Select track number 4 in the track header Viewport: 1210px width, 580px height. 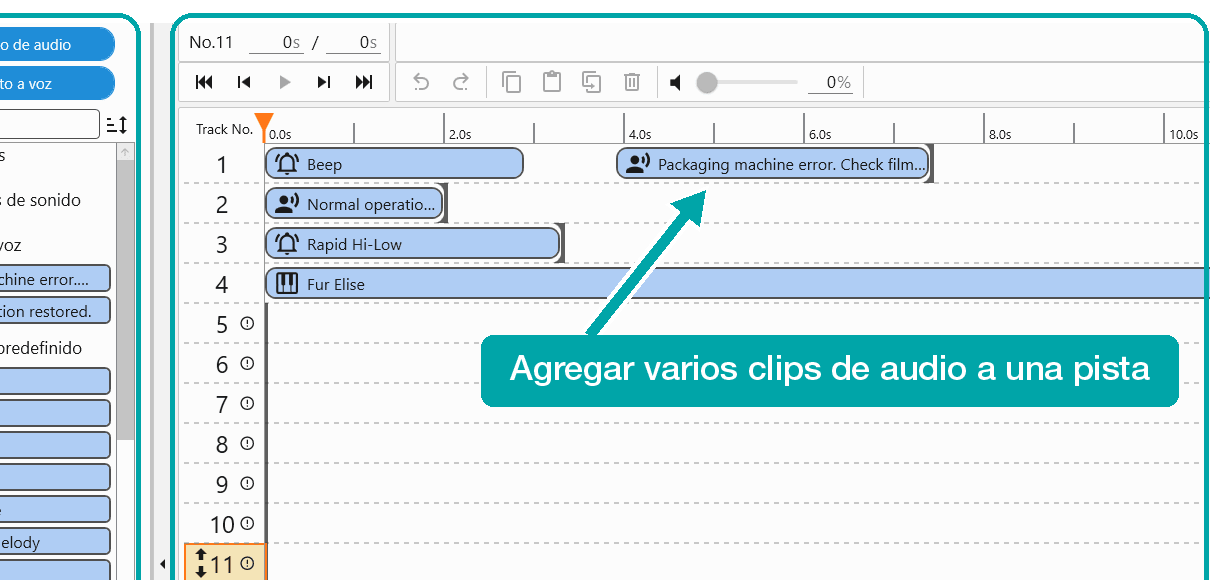(x=222, y=285)
